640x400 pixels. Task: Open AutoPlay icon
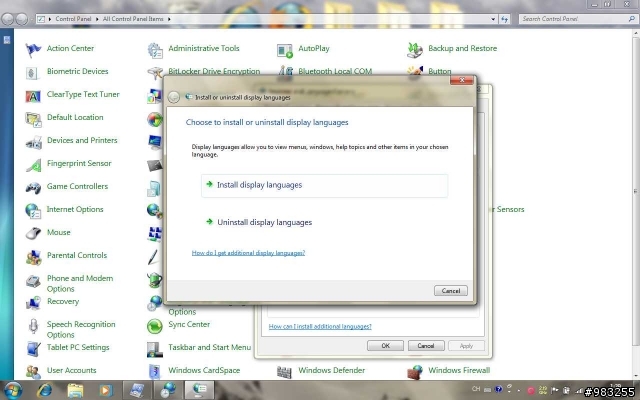pos(284,51)
